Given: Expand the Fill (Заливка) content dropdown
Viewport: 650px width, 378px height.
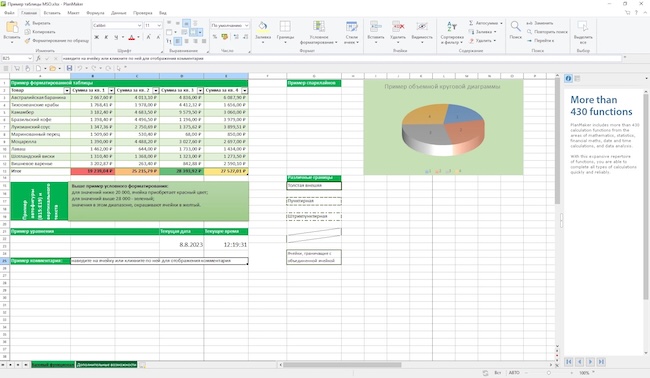Looking at the screenshot, I should (x=495, y=32).
